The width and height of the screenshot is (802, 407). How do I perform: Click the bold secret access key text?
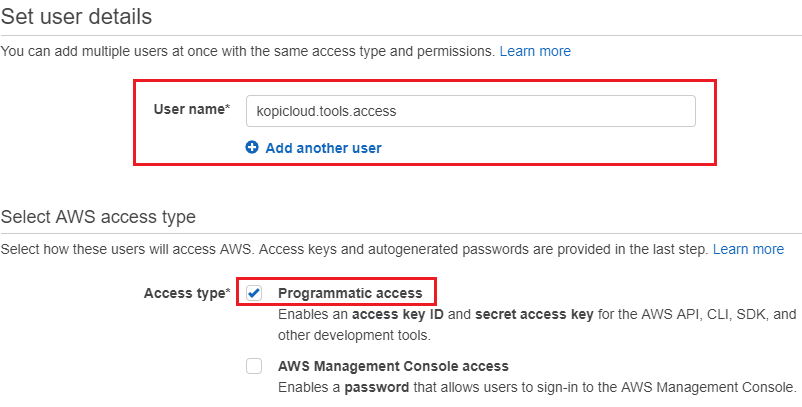click(x=534, y=314)
